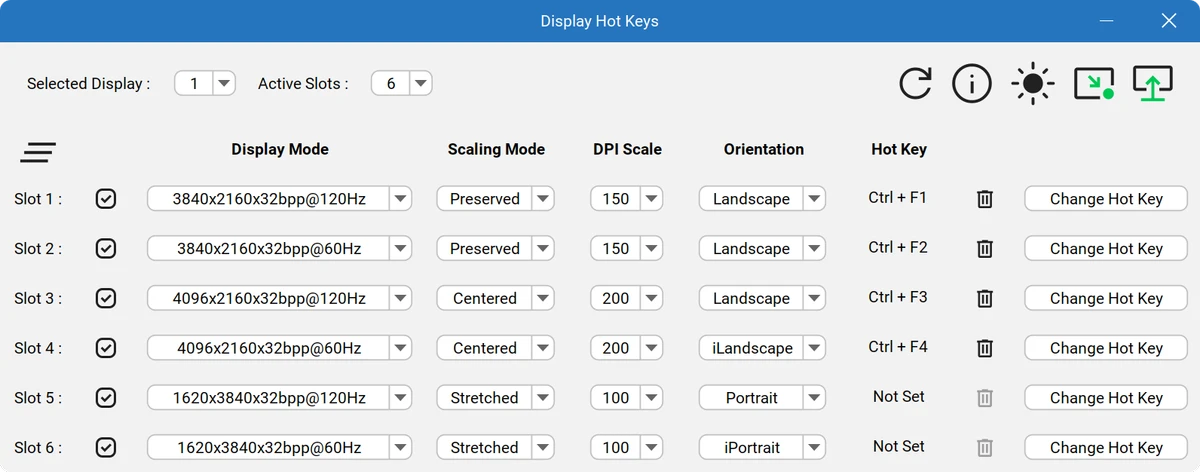Open Slot 2 display mode 3840x2160x32bpp@60Hz dropdown
This screenshot has height=472, width=1200.
pyautogui.click(x=280, y=249)
